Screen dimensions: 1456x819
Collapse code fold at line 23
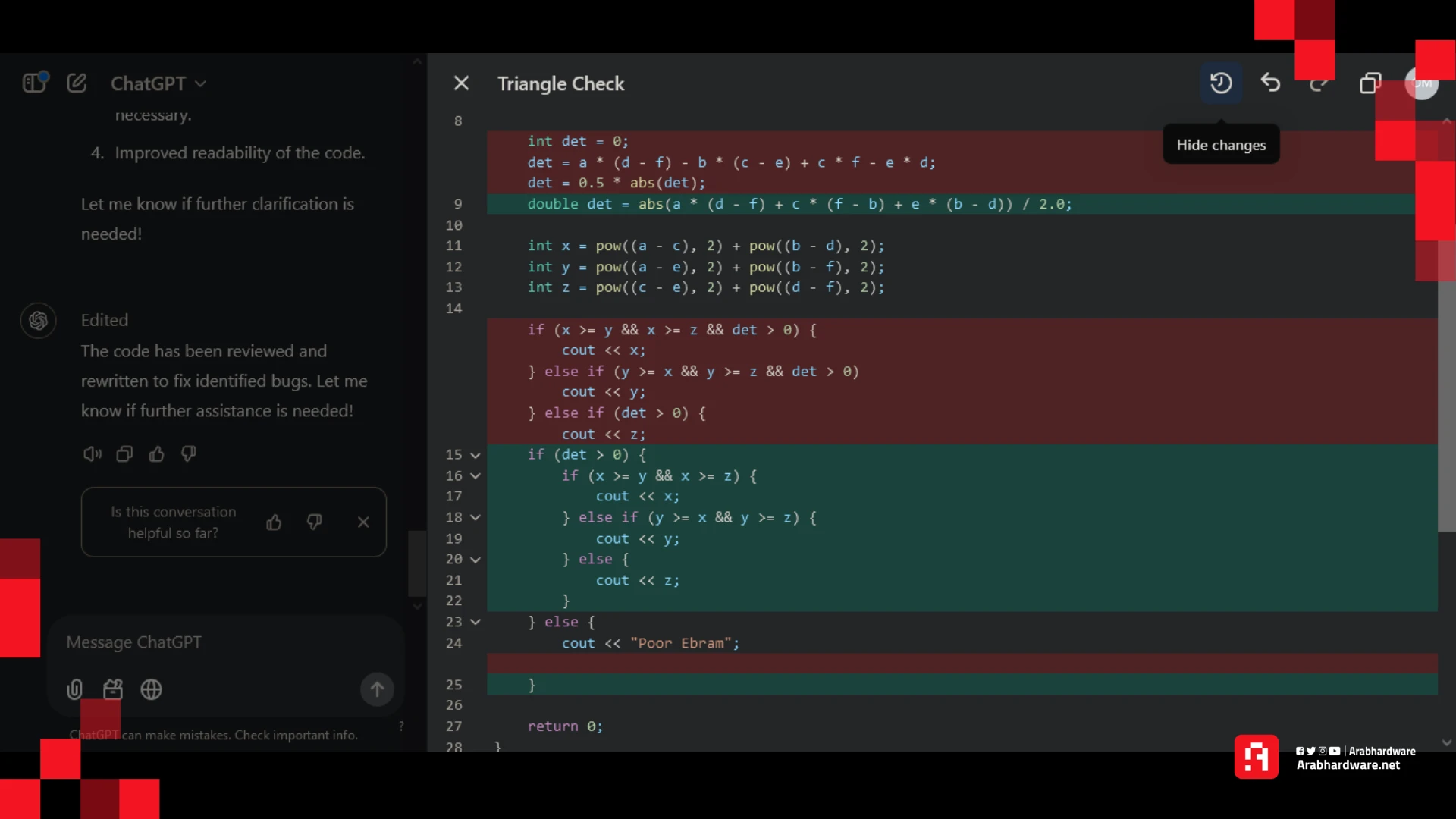(x=475, y=622)
